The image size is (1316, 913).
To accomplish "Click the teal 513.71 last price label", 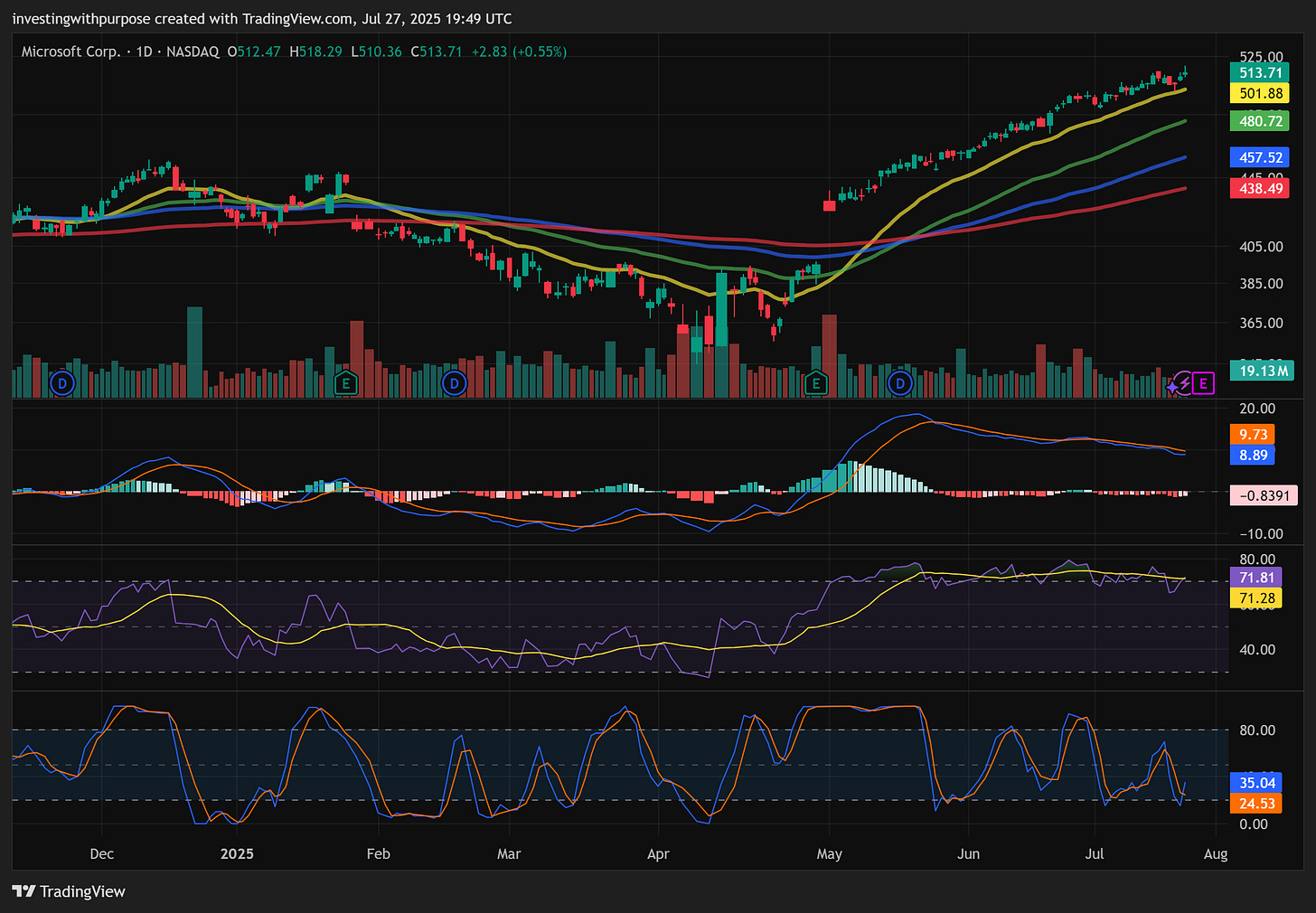I will coord(1260,73).
